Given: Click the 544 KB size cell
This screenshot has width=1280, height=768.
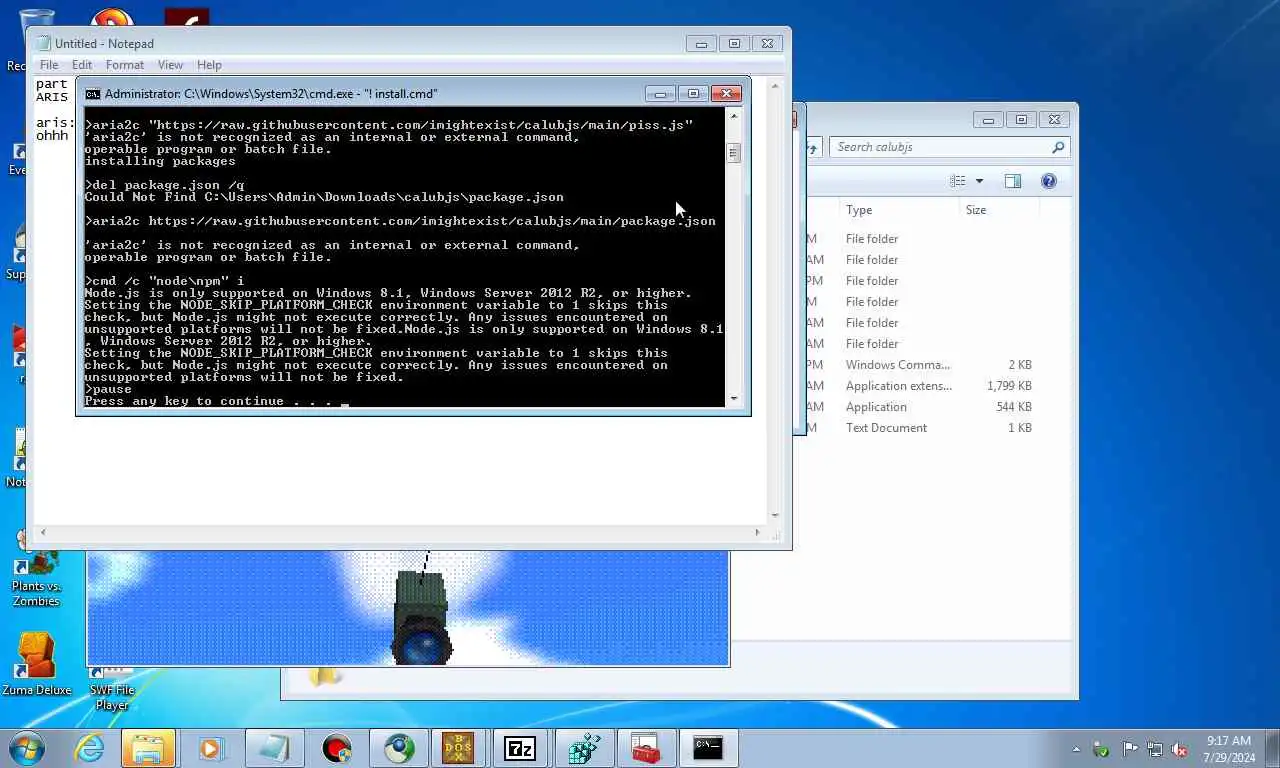Looking at the screenshot, I should pos(1014,407).
